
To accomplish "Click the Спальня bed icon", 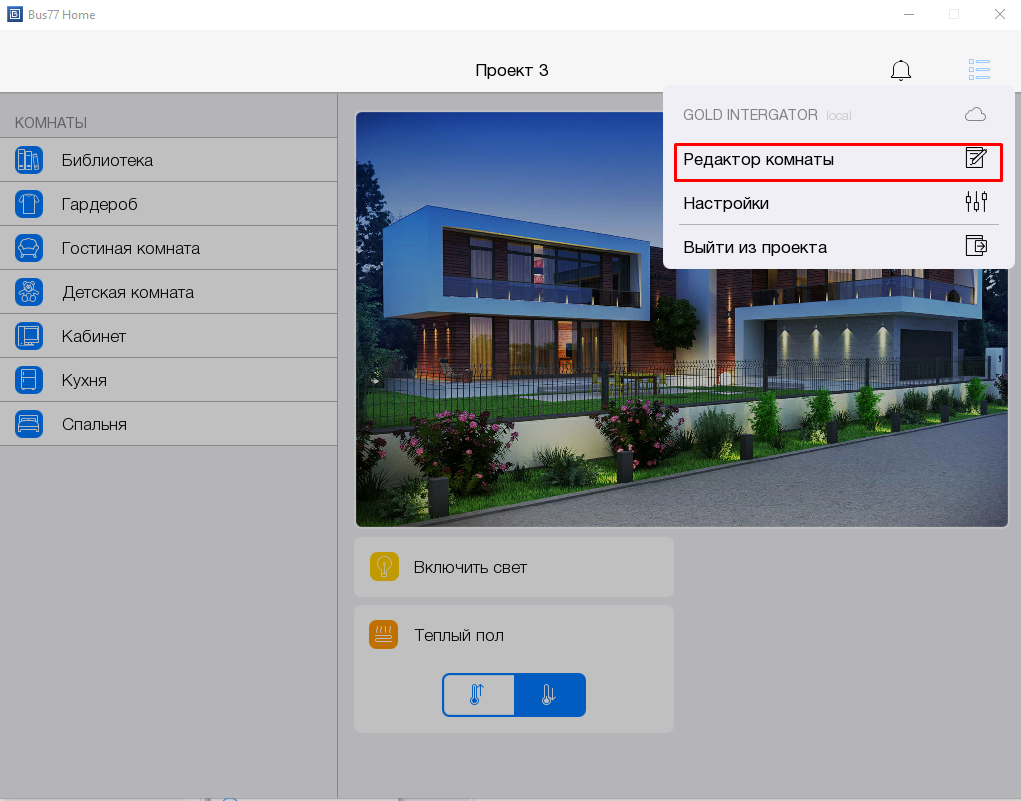I will click(x=29, y=424).
